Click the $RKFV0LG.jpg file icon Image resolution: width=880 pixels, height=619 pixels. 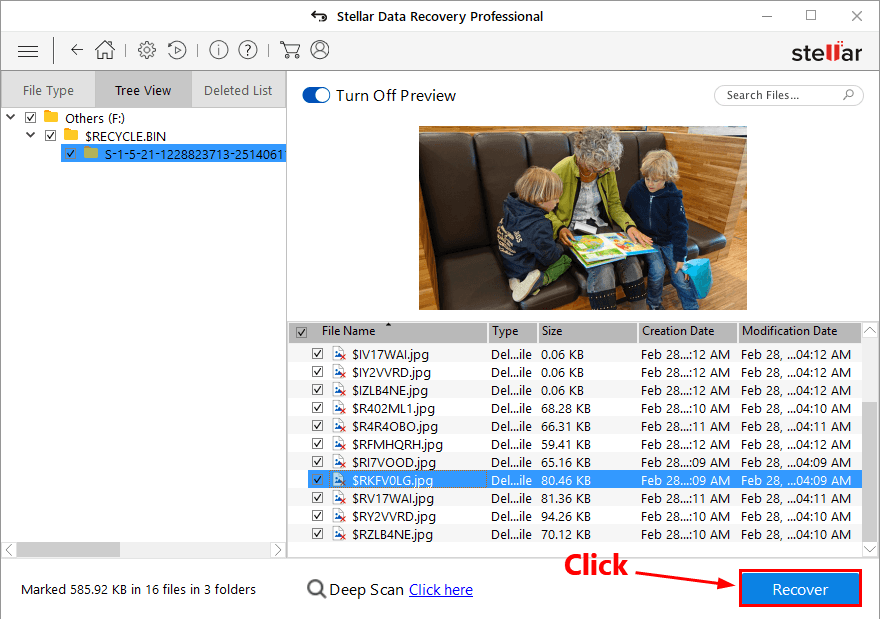coord(340,480)
